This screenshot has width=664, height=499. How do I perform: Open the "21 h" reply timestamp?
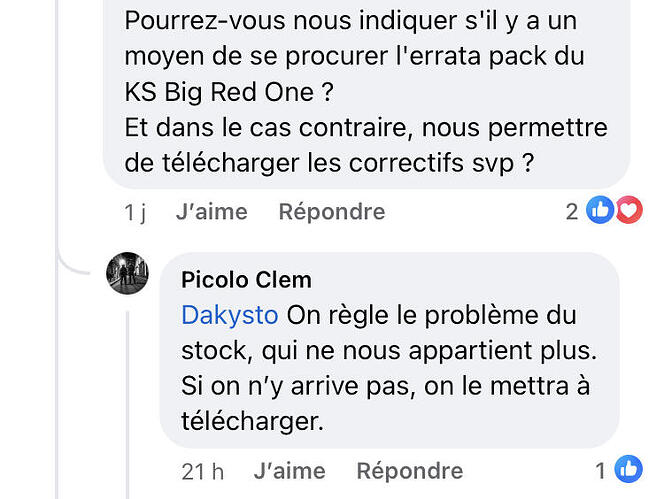[x=203, y=471]
